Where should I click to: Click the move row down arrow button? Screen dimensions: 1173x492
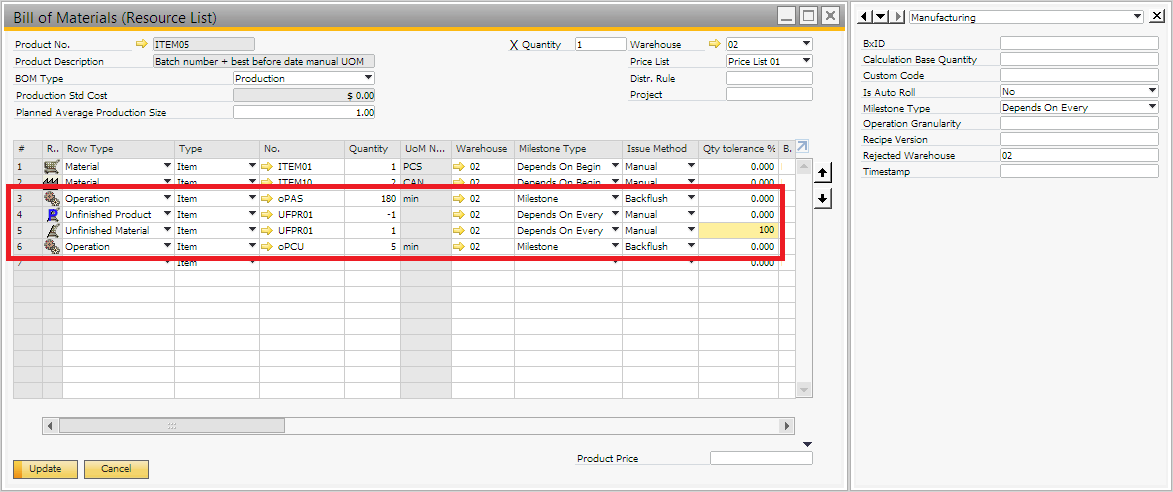822,198
